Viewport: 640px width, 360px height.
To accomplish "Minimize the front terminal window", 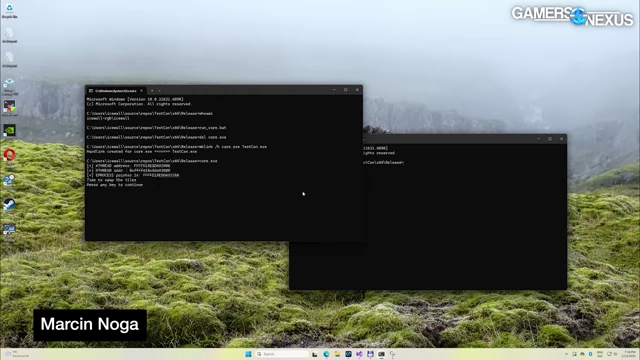I will coord(334,90).
